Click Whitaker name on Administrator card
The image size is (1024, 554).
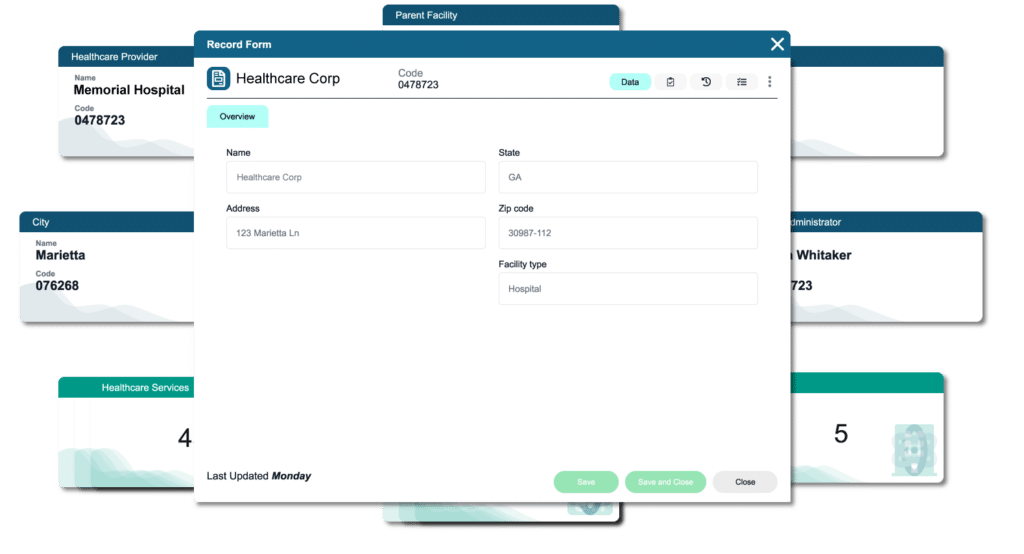pyautogui.click(x=823, y=255)
